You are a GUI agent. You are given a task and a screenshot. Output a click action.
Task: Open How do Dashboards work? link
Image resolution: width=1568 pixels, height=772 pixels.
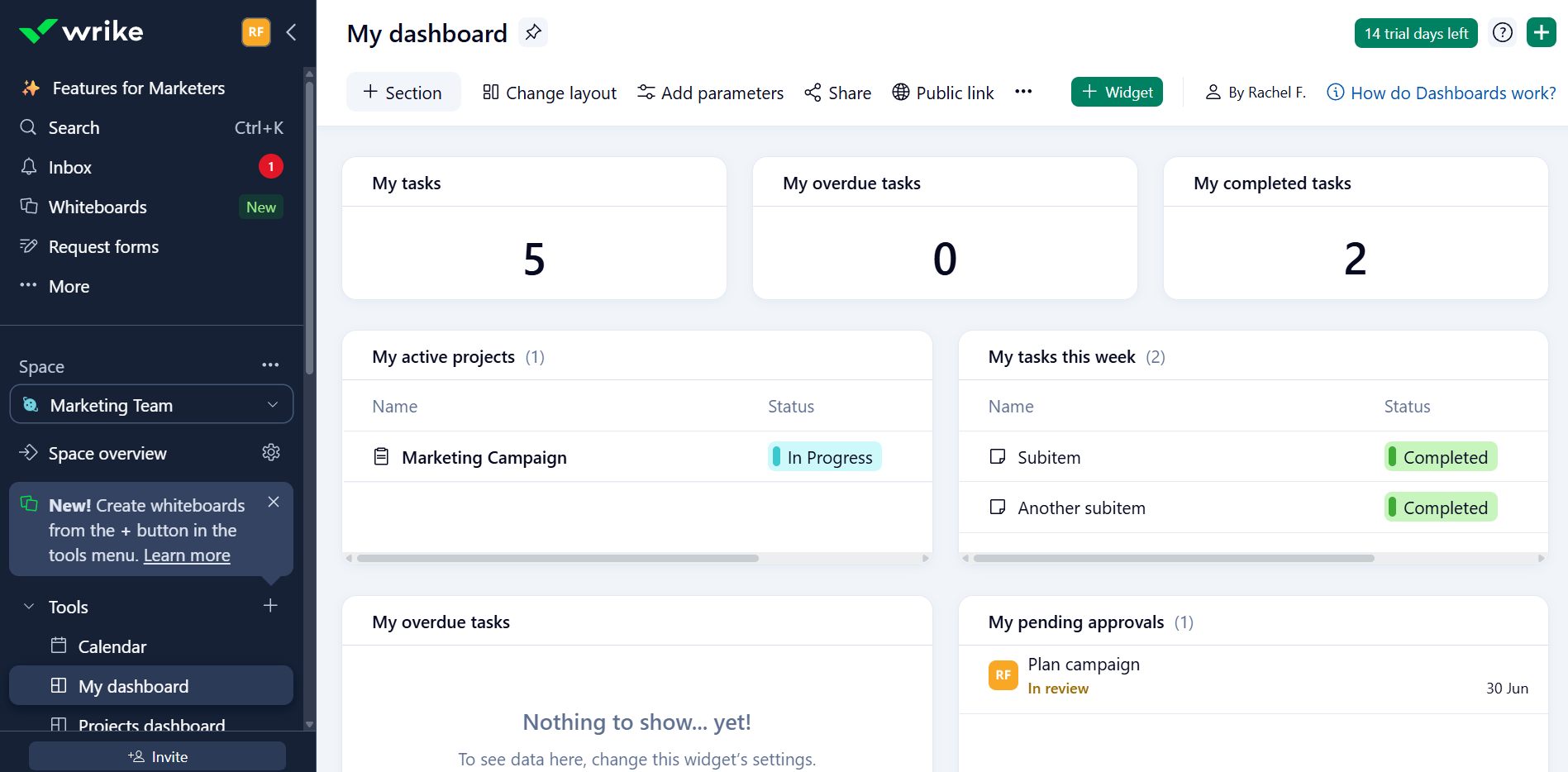(1442, 93)
